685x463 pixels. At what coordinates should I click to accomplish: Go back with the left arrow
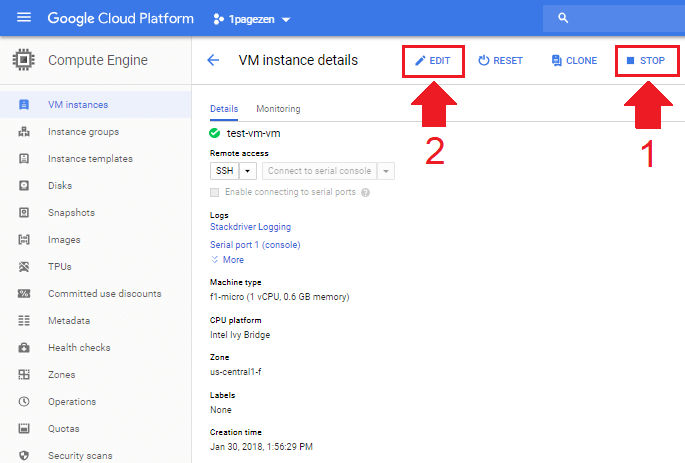[x=213, y=60]
